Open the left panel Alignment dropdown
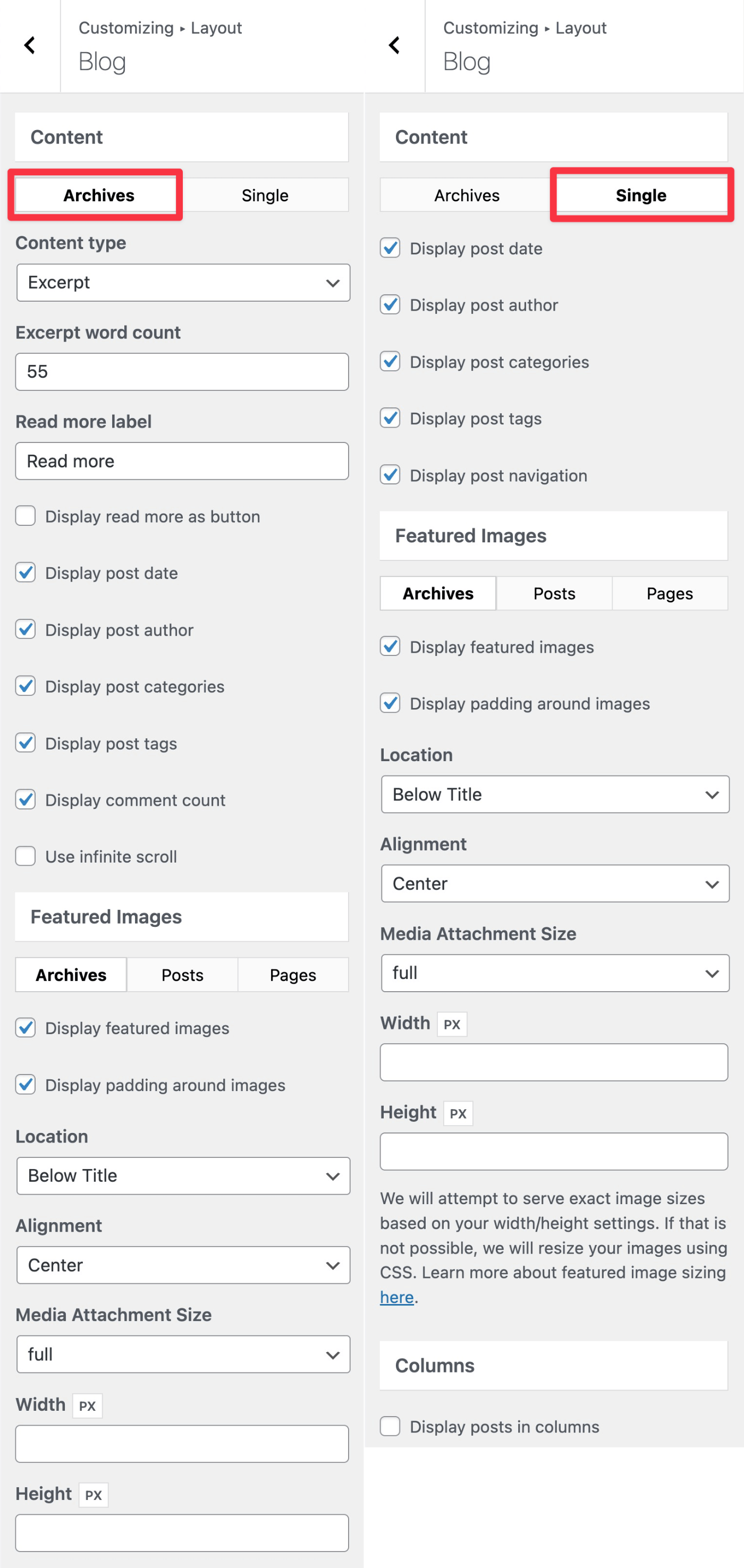This screenshot has width=744, height=1568. (183, 1265)
